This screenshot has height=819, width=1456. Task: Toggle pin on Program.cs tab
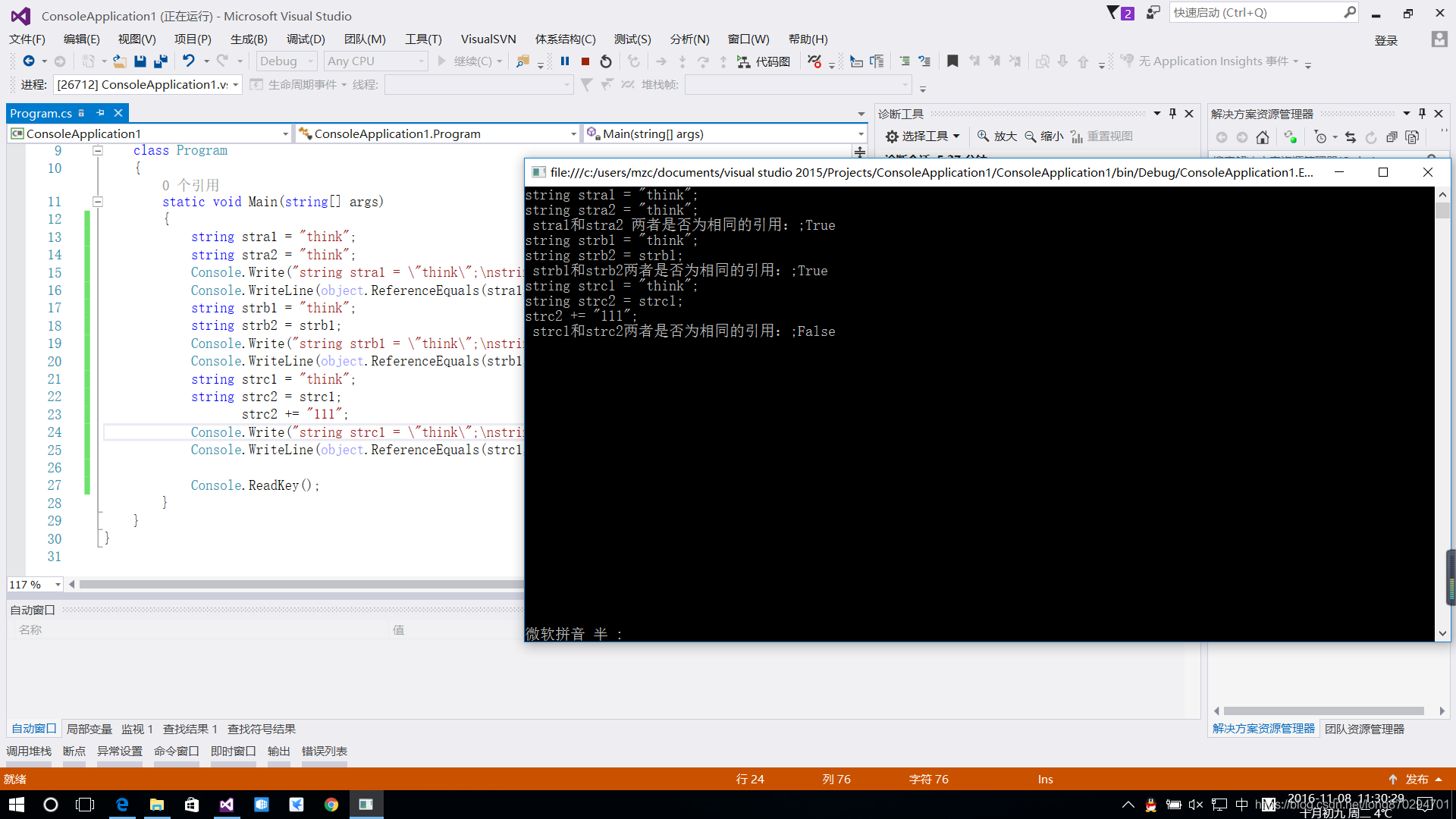(100, 113)
